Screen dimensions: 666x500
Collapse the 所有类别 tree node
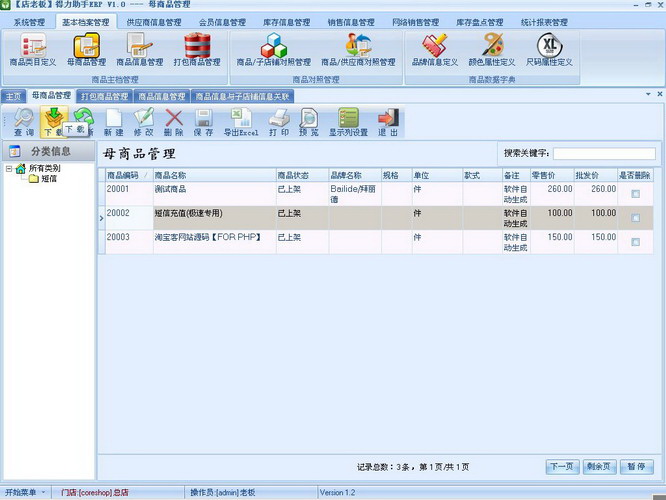[x=8, y=169]
